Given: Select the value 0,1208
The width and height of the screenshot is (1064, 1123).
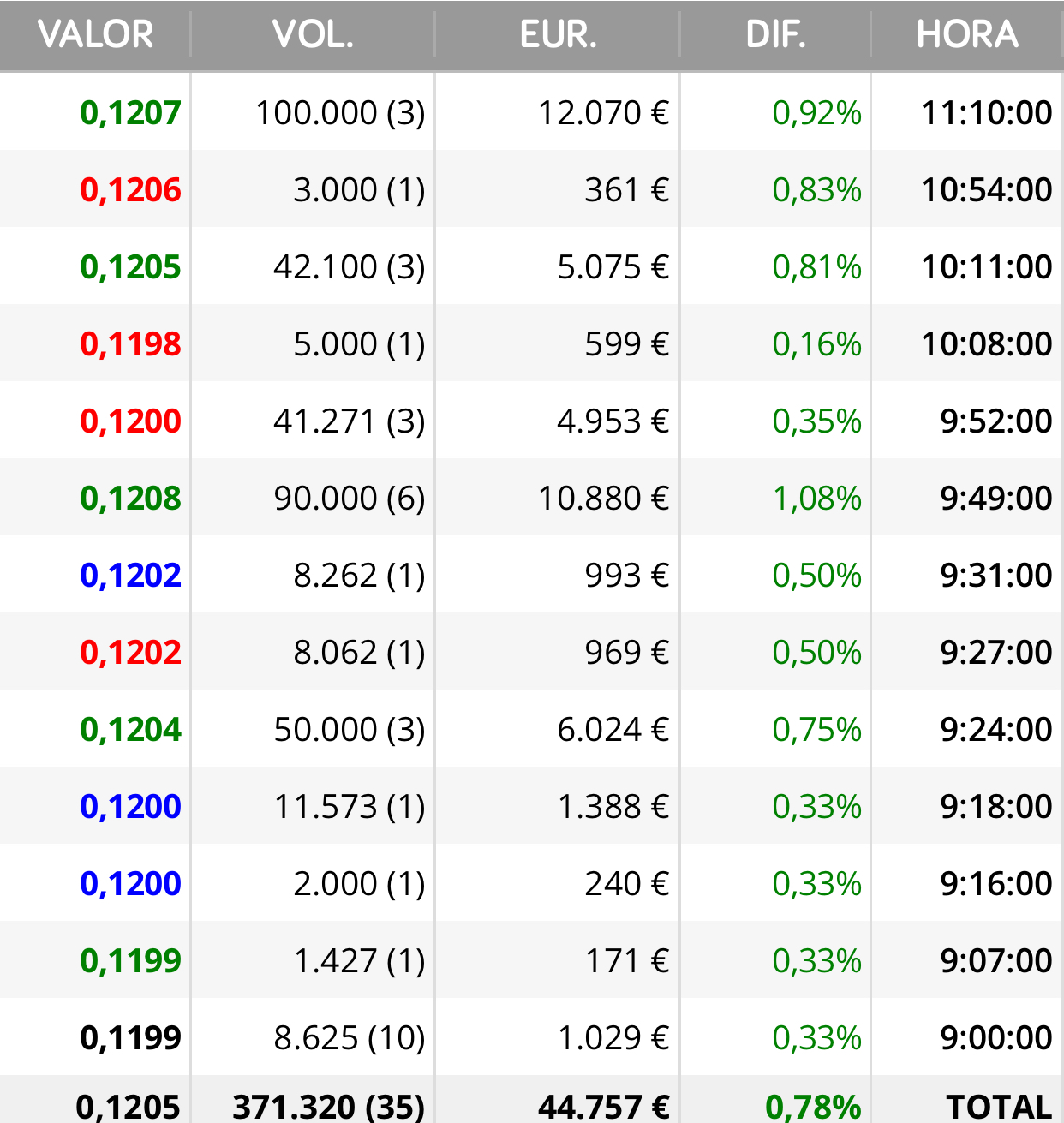Looking at the screenshot, I should 130,499.
